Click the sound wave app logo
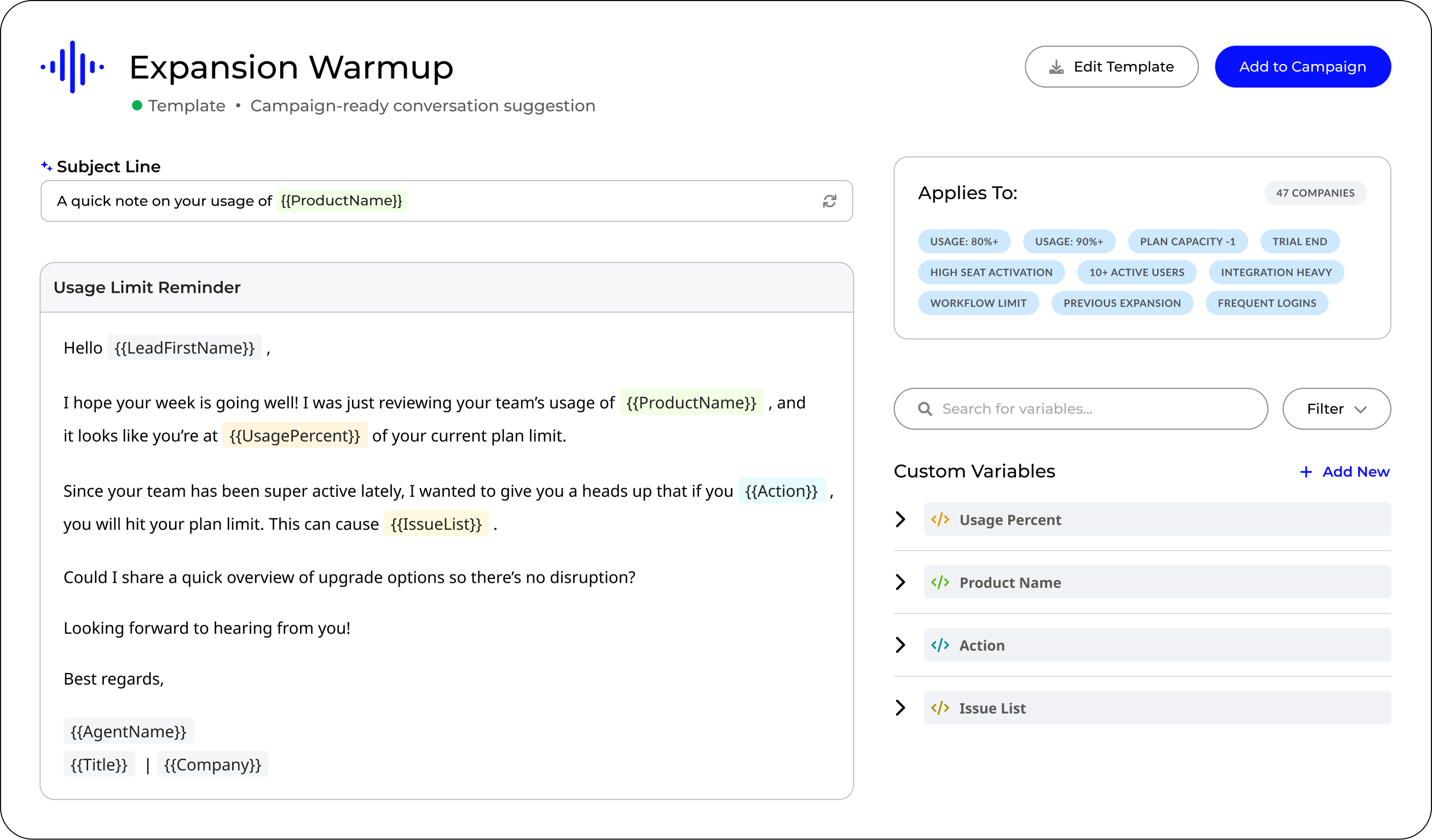 [72, 67]
